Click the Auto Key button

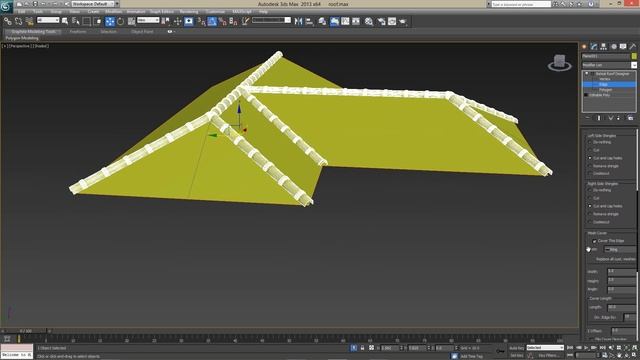pos(516,348)
